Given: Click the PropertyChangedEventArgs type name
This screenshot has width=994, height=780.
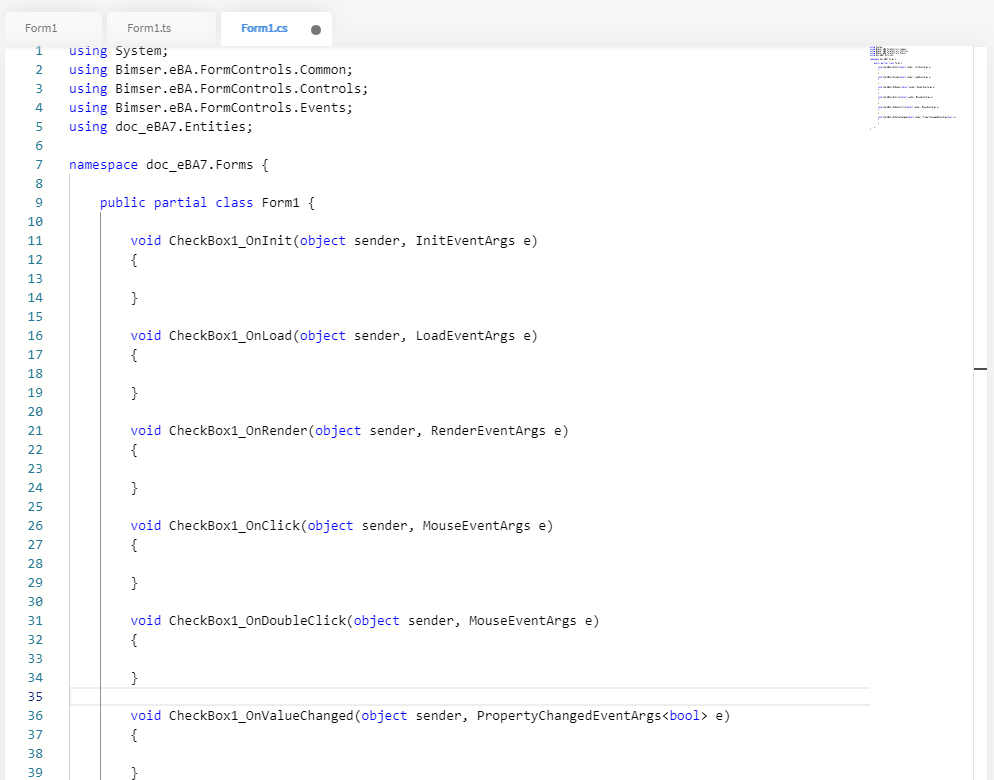Looking at the screenshot, I should (x=568, y=716).
